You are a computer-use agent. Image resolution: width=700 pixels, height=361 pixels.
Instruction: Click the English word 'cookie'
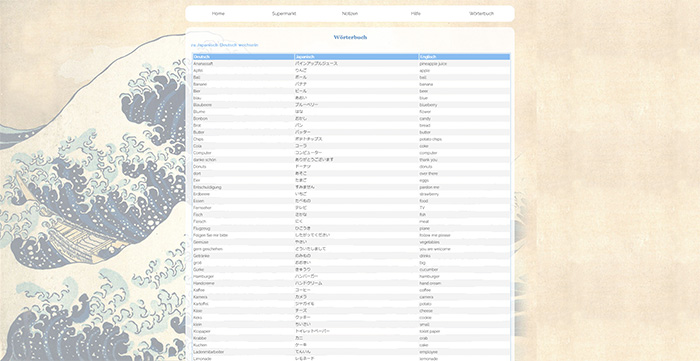coord(425,318)
